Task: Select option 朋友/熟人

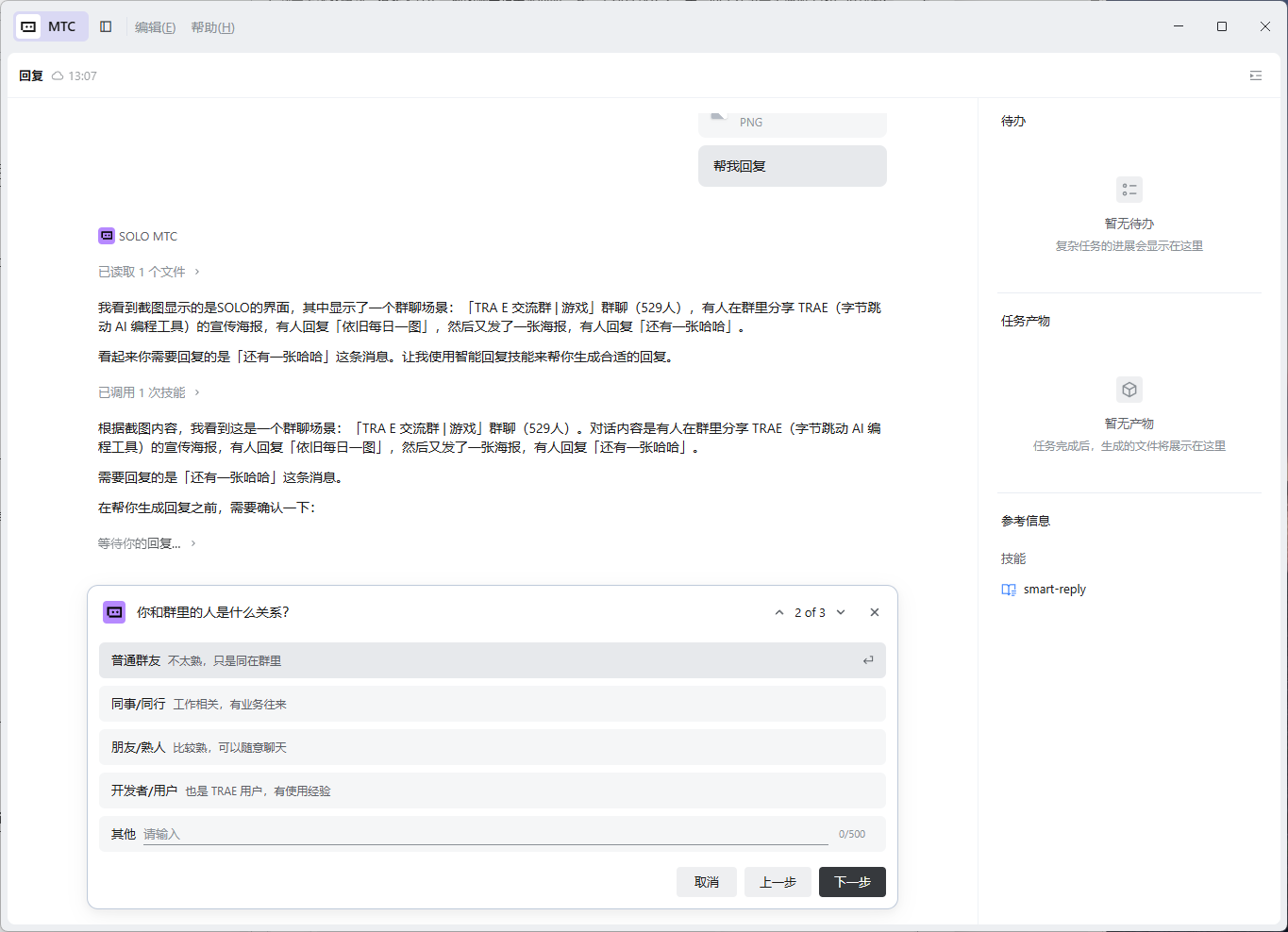Action: pyautogui.click(x=493, y=747)
